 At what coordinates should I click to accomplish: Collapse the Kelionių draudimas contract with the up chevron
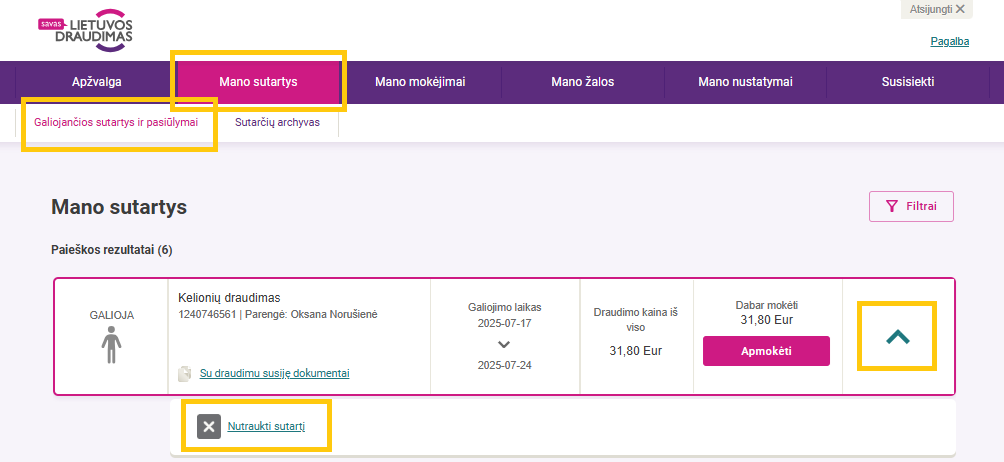click(898, 337)
